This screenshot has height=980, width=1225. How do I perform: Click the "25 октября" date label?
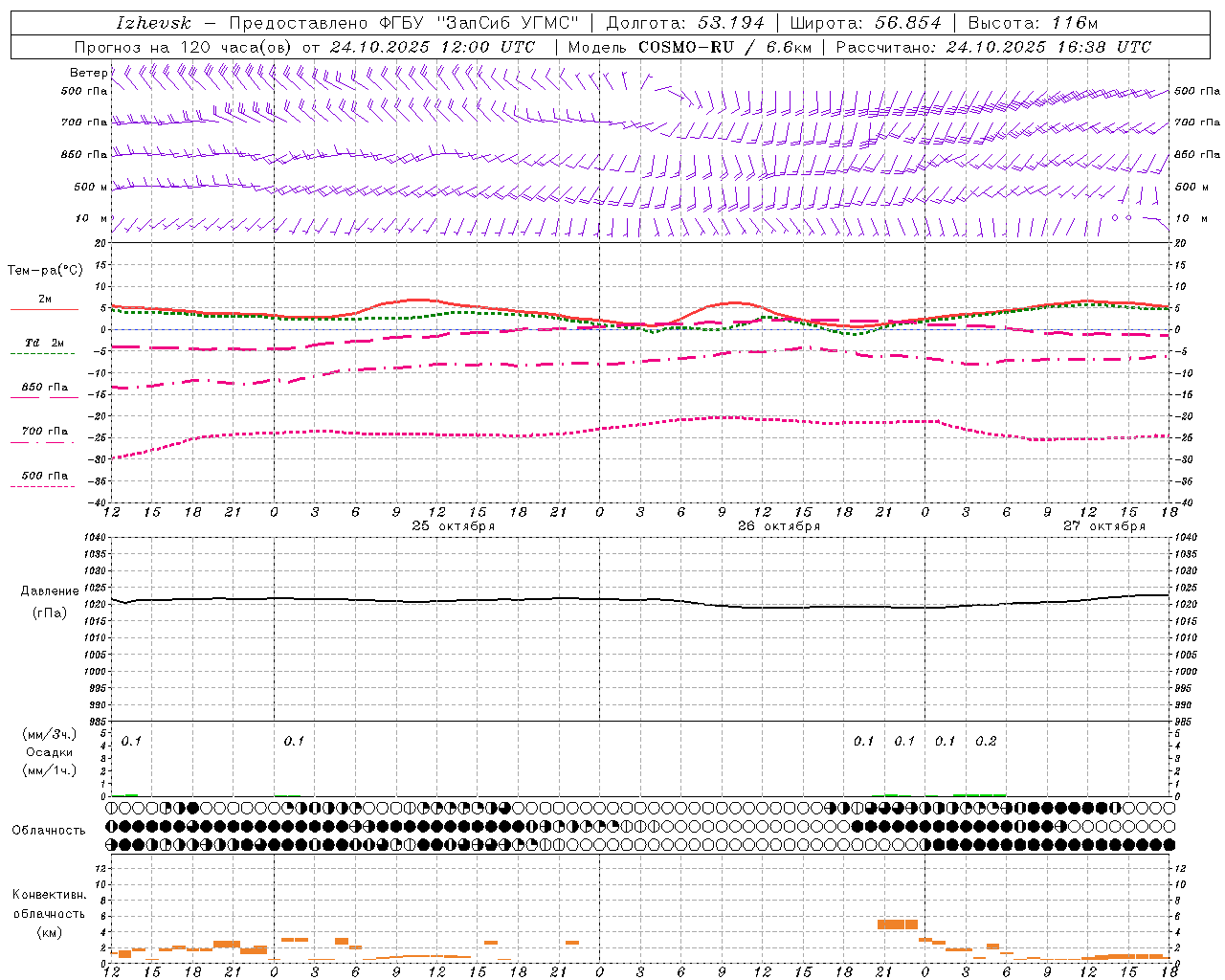454,526
